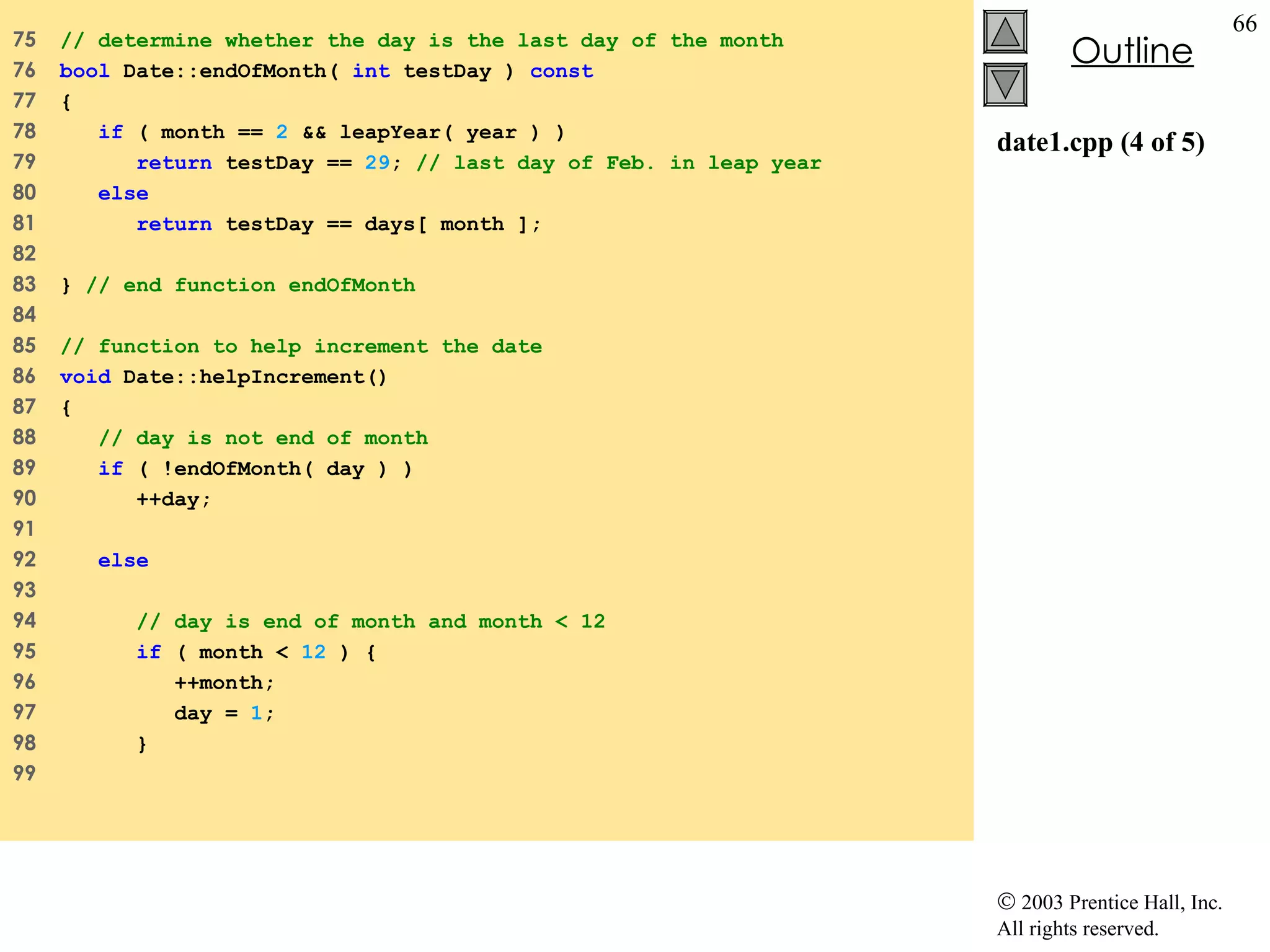Click 'All rights reserved.' text
Screen dimensions: 1270x952
1077,928
